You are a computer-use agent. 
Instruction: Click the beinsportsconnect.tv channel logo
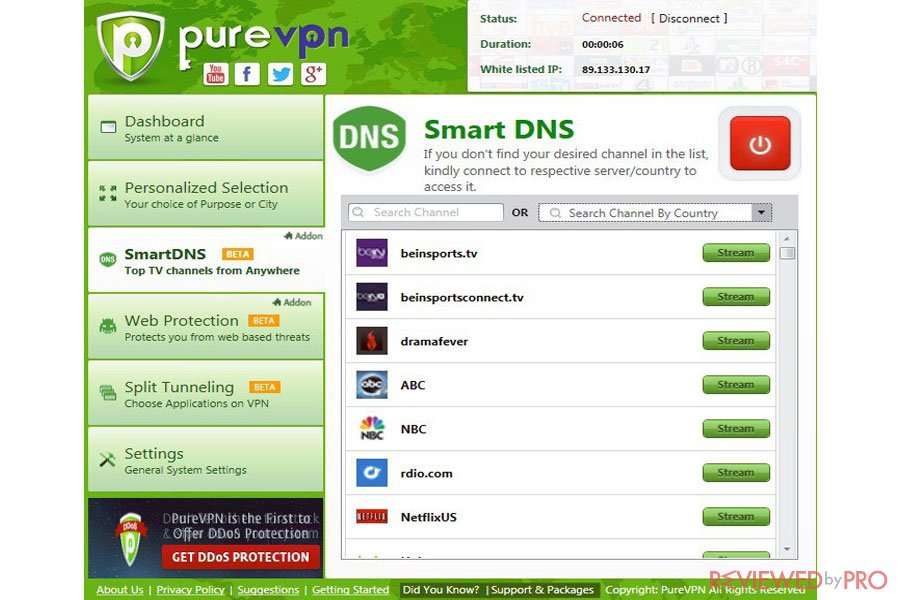[x=371, y=297]
